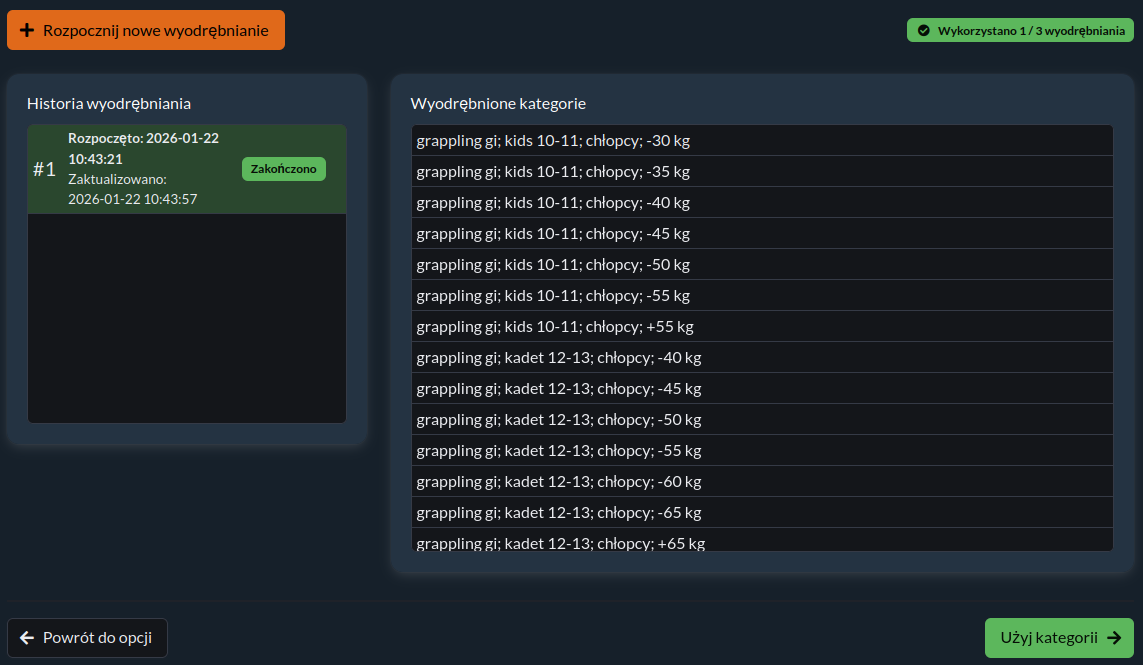Go back via Powrót do opcji
1143x665 pixels.
point(87,638)
